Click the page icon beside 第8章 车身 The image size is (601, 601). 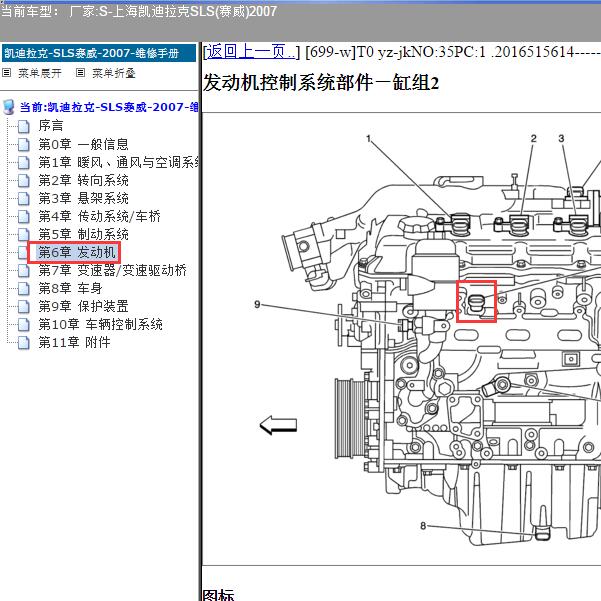[x=24, y=289]
